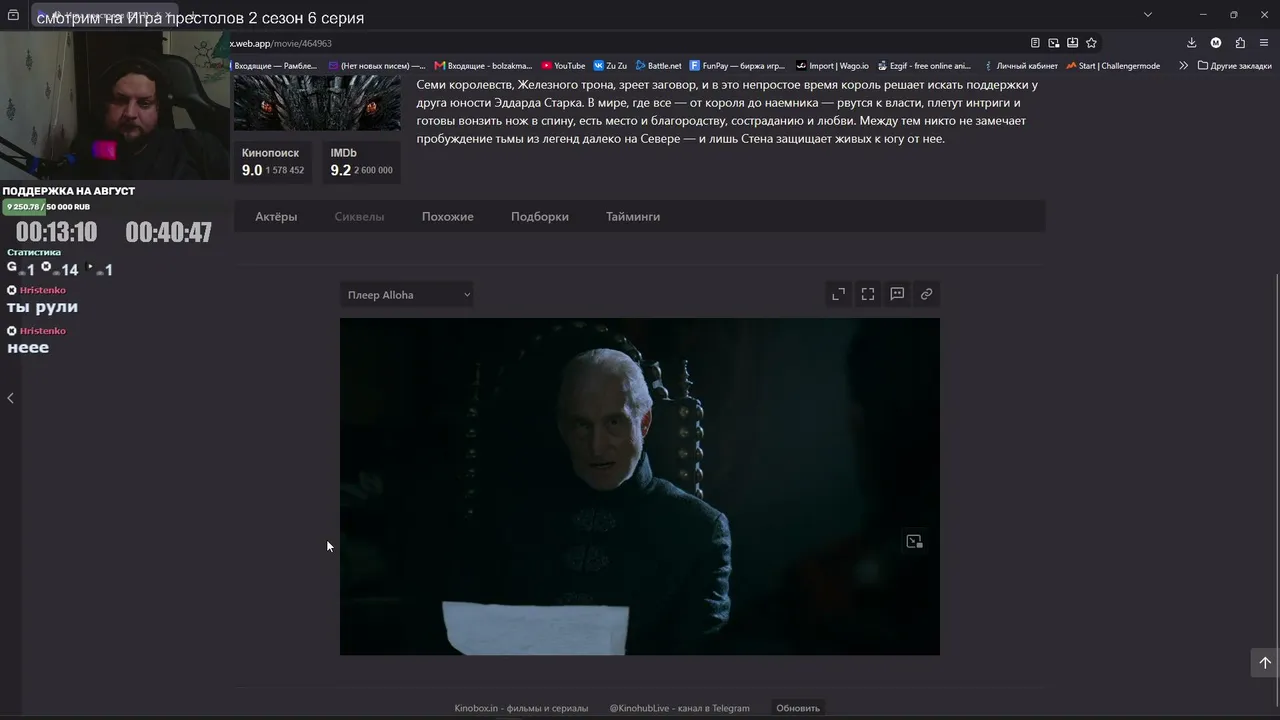Open the Rambler inbox bookmark

coord(274,66)
